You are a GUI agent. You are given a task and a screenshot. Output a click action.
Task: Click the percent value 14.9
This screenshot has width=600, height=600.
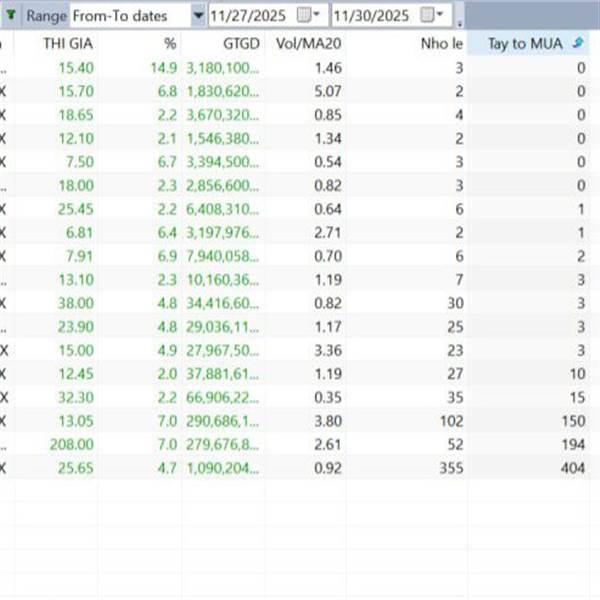pyautogui.click(x=164, y=68)
